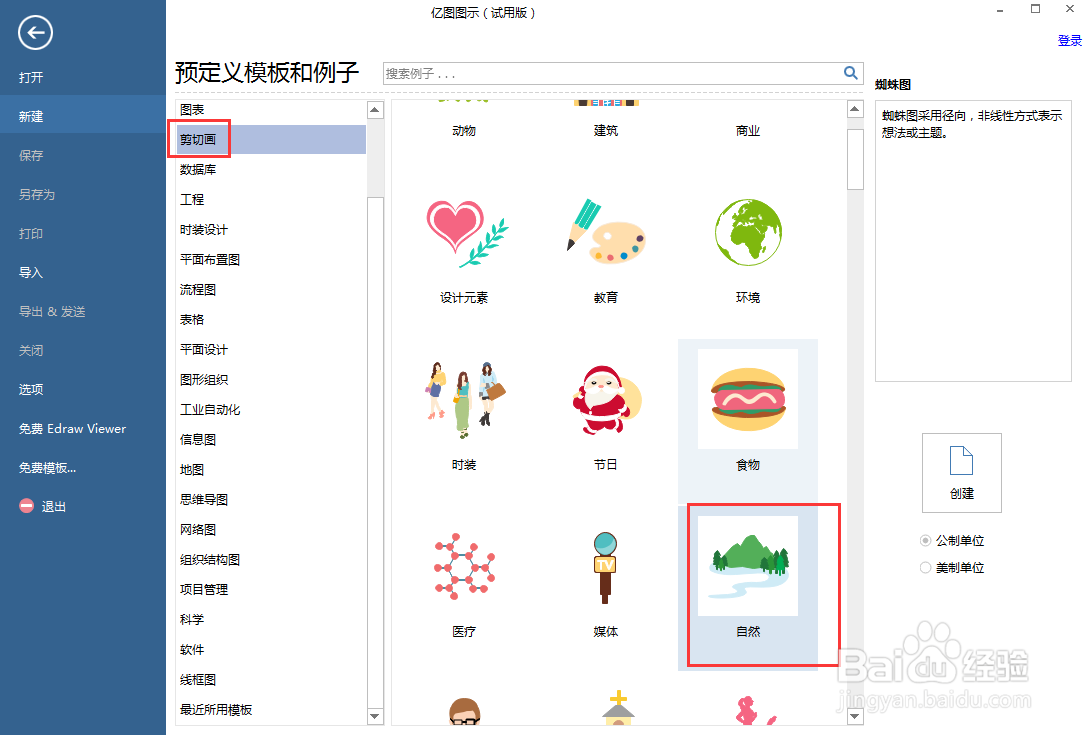Select the 医疗 molecule icon
This screenshot has height=737, width=1091.
click(x=465, y=566)
